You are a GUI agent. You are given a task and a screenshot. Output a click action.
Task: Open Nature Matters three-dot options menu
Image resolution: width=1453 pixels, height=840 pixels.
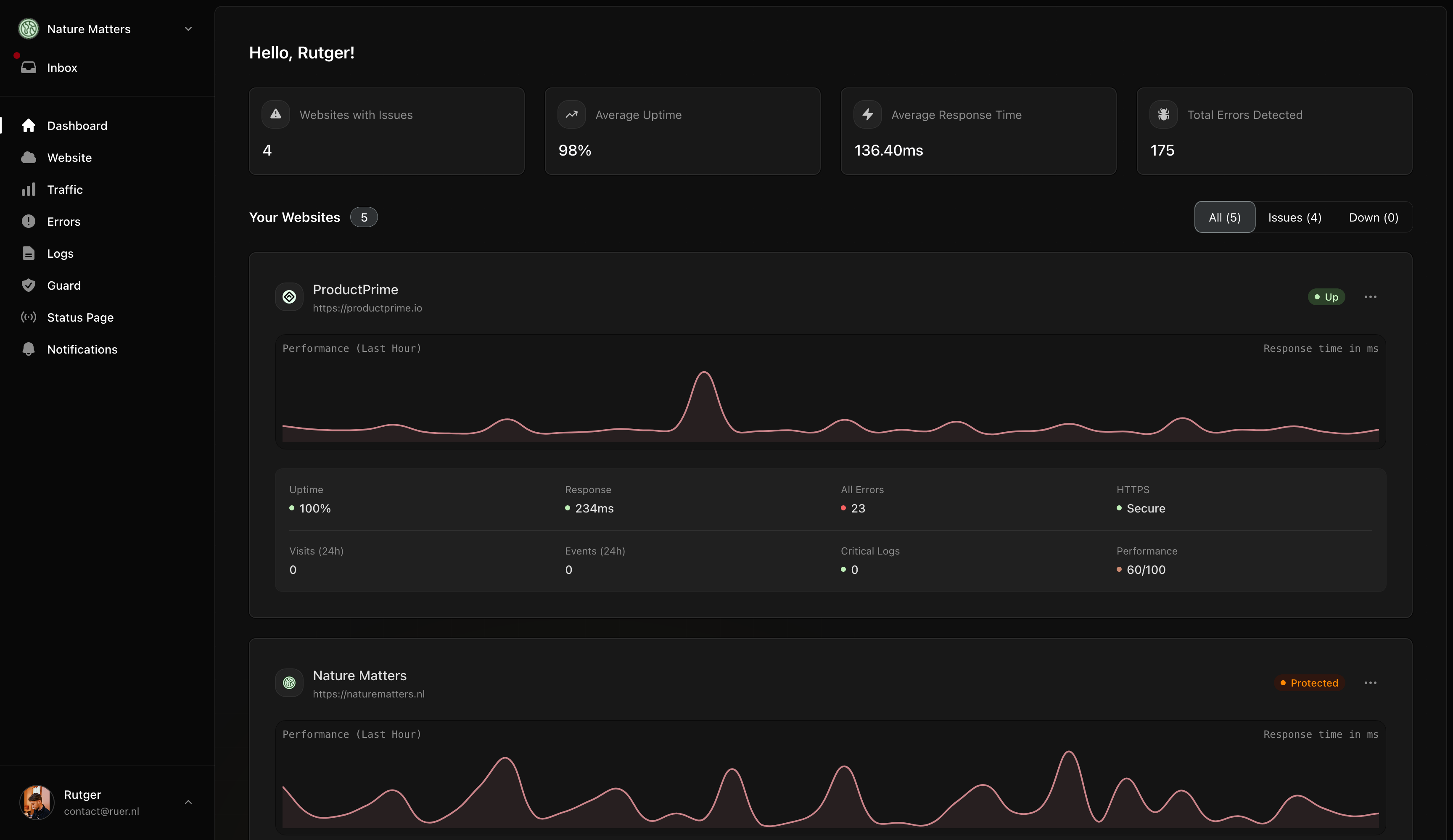(x=1370, y=683)
